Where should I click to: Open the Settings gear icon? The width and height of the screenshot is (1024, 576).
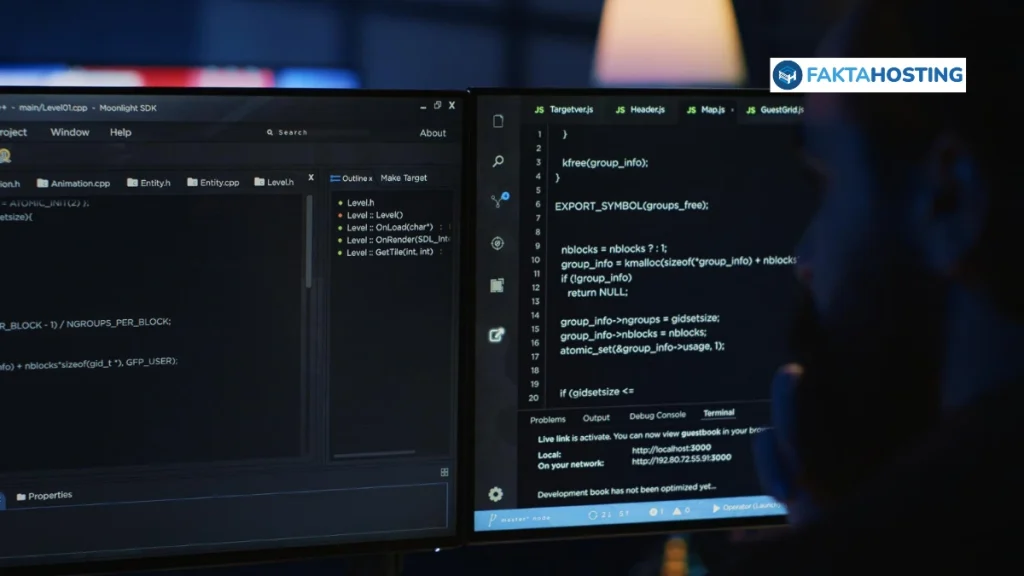[x=495, y=494]
